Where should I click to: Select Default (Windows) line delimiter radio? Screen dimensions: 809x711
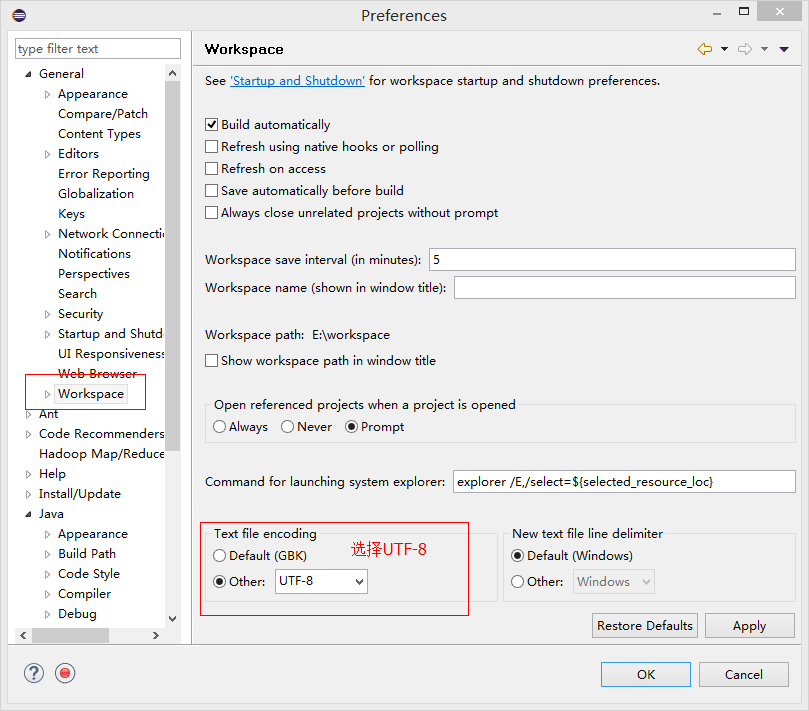click(x=517, y=555)
